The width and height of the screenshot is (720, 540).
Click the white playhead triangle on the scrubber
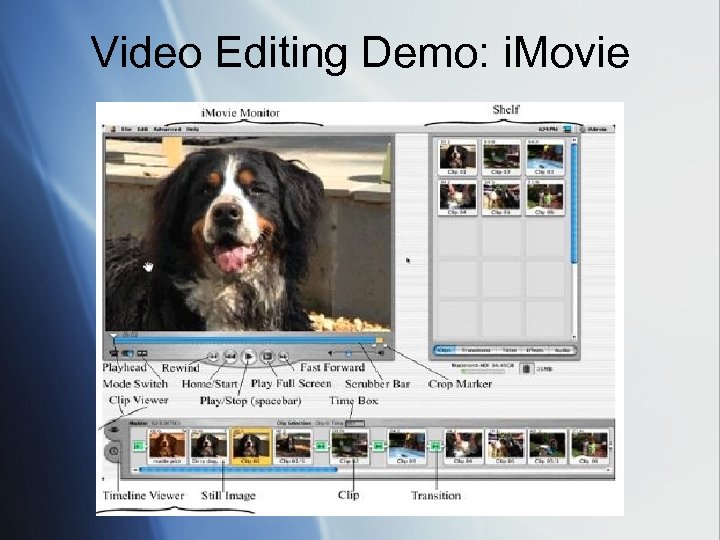coord(114,336)
